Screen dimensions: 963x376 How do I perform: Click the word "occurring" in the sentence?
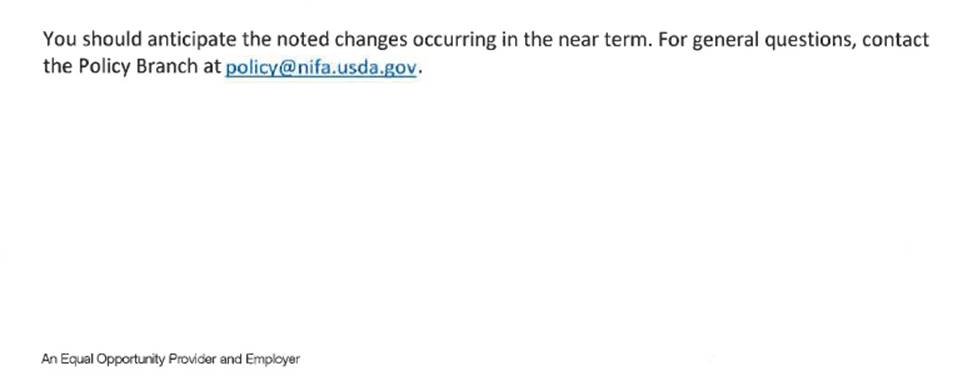coord(455,41)
